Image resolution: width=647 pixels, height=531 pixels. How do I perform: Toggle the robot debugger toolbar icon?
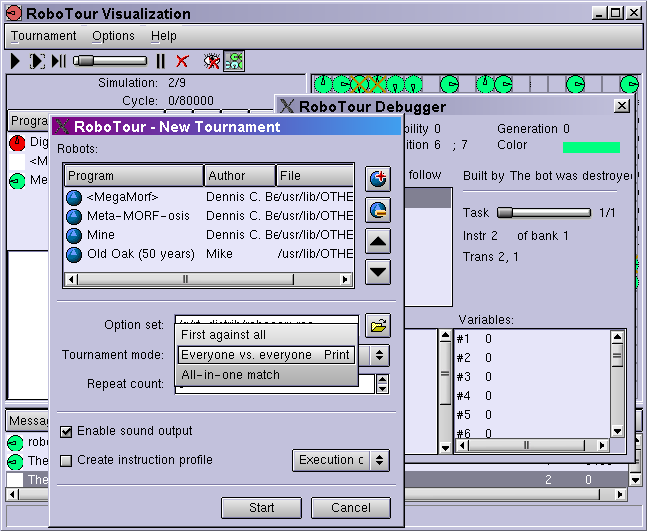(x=234, y=61)
